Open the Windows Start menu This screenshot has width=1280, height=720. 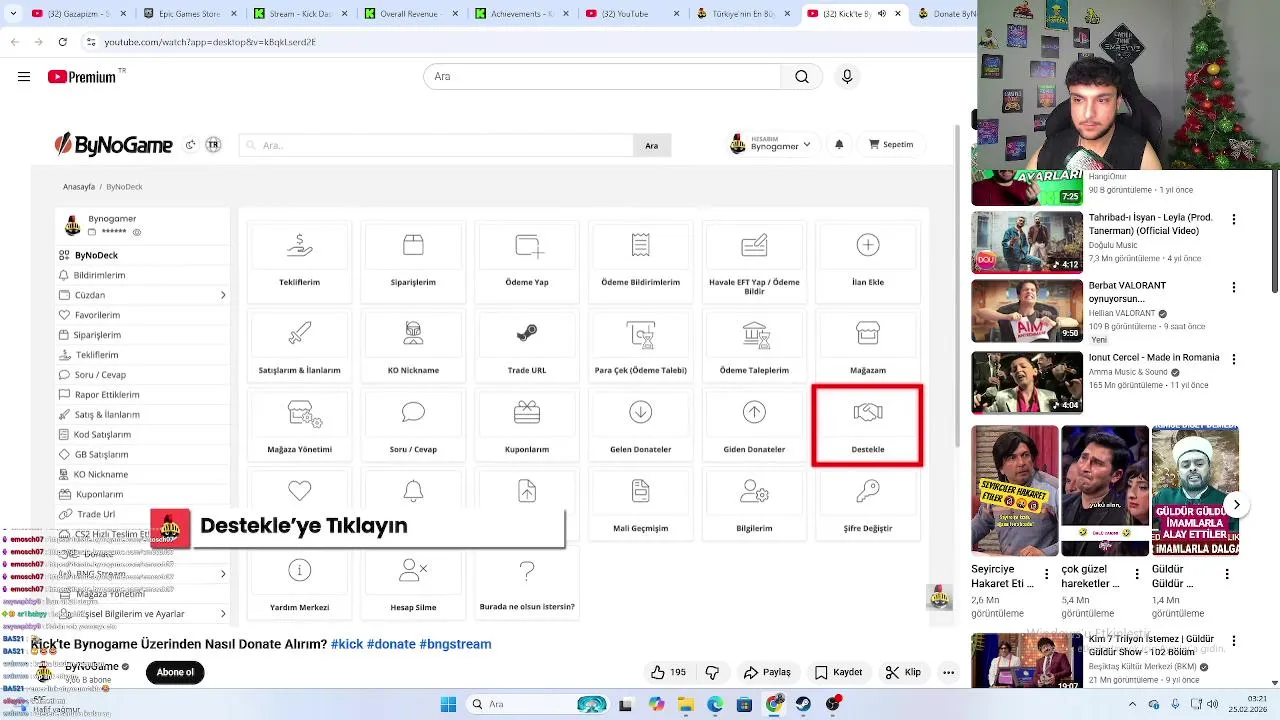click(448, 704)
